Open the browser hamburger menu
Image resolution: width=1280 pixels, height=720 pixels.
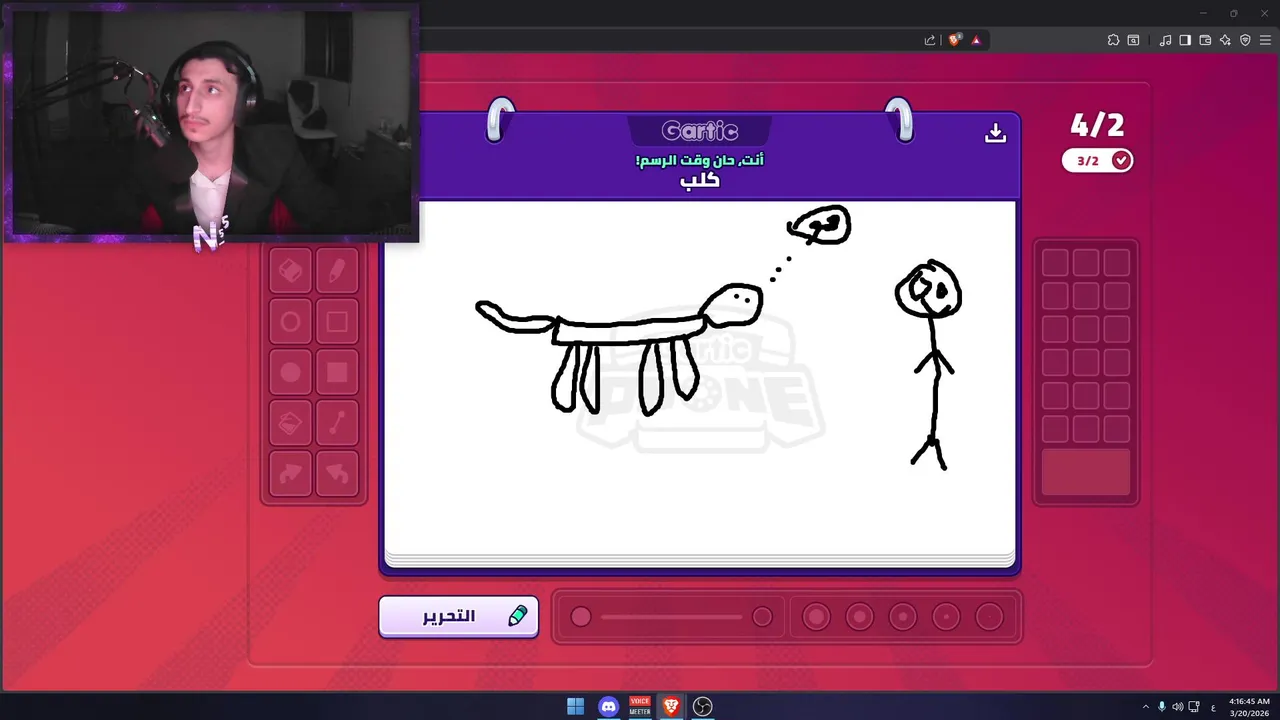coord(1265,40)
